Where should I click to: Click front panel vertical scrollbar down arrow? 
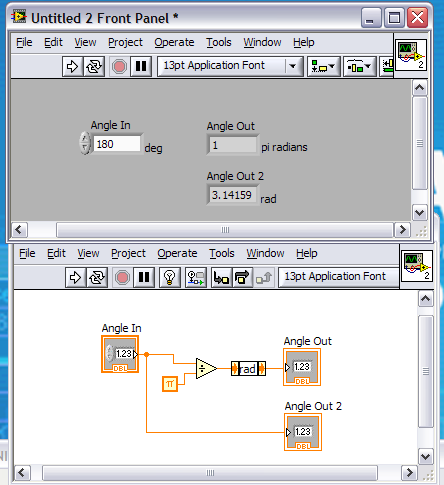(x=419, y=213)
